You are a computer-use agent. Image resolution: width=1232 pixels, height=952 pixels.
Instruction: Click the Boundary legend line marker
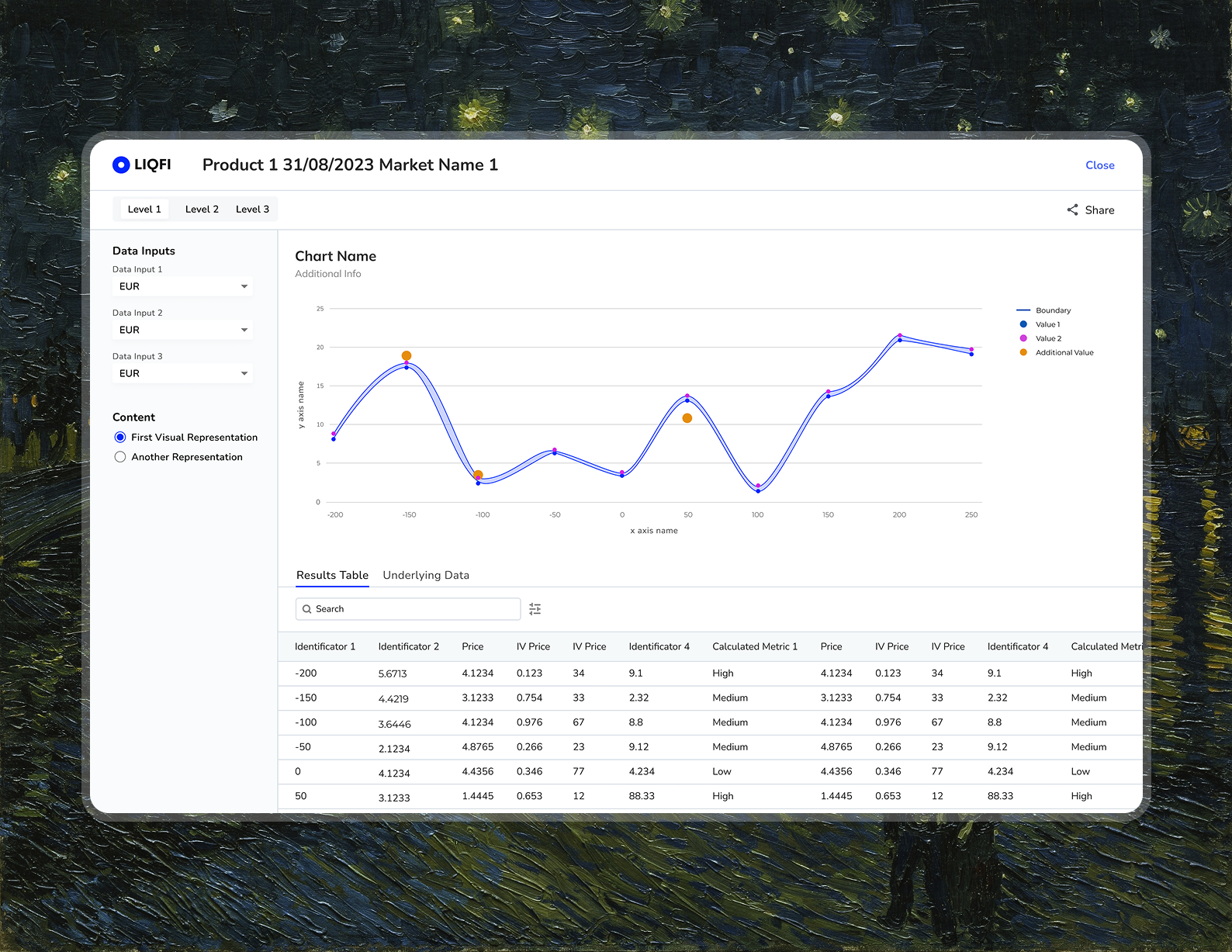[x=1023, y=310]
